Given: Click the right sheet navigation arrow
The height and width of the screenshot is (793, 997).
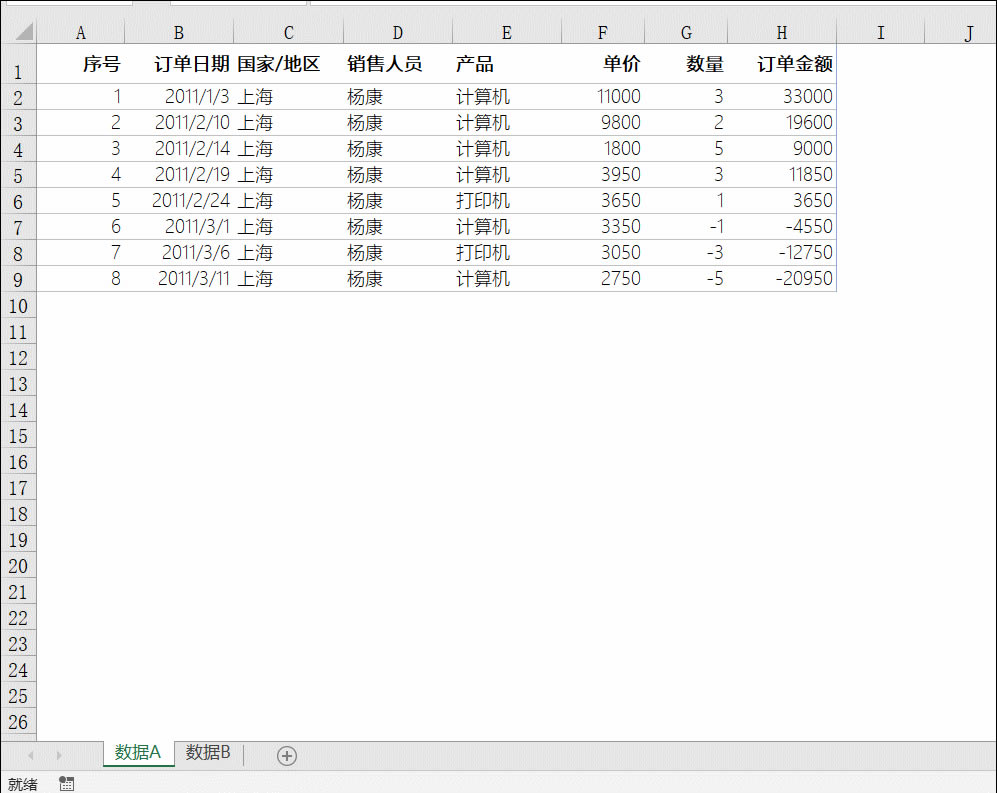Looking at the screenshot, I should pos(60,755).
